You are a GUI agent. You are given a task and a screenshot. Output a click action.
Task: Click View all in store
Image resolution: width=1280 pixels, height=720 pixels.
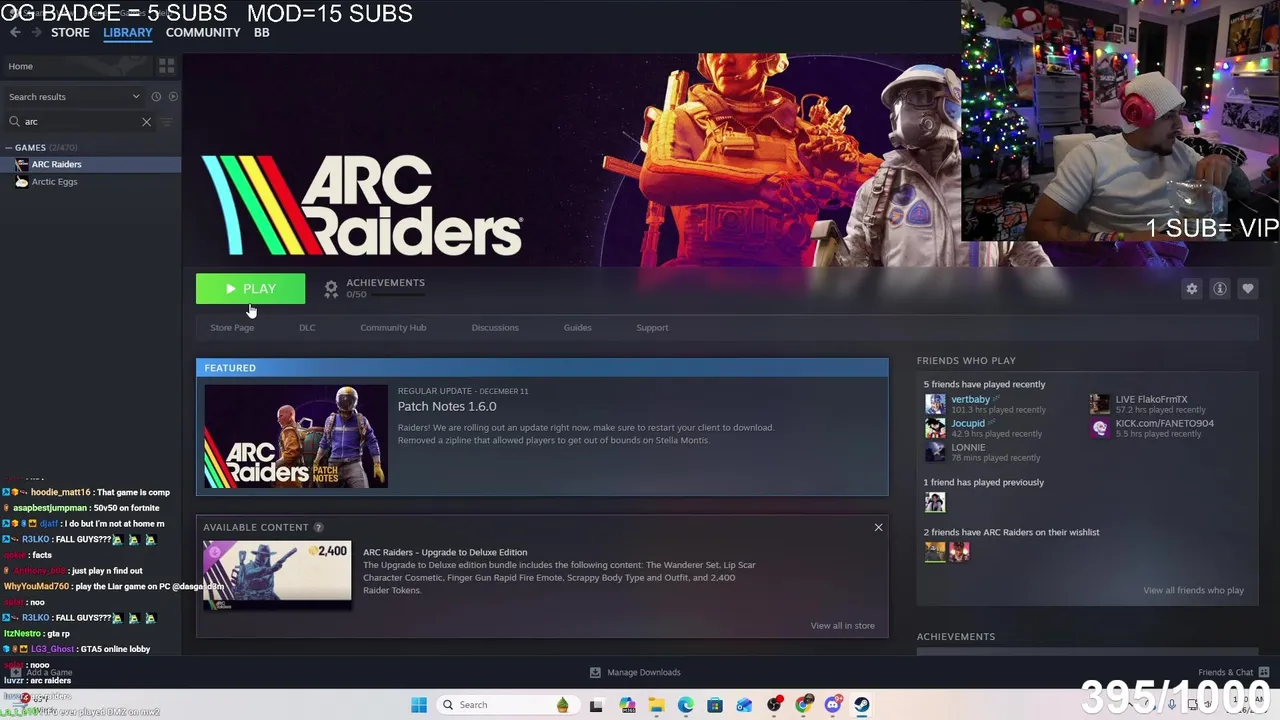[x=842, y=626]
